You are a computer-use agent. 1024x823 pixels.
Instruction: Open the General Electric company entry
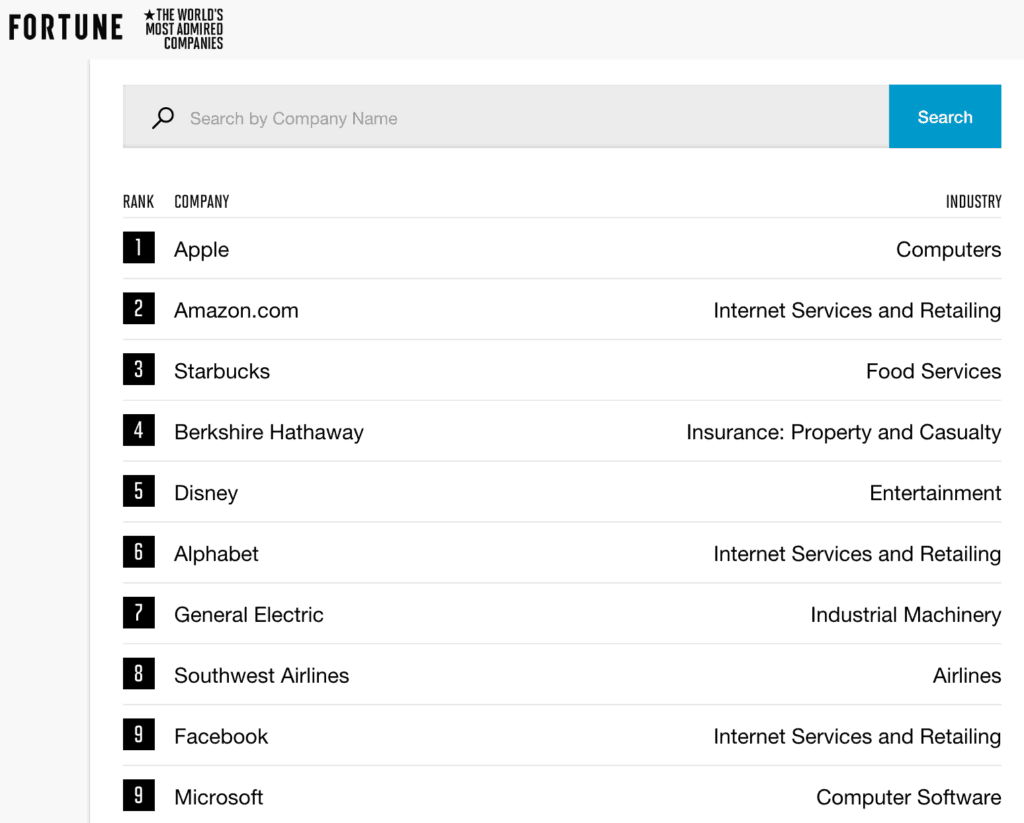(x=248, y=615)
